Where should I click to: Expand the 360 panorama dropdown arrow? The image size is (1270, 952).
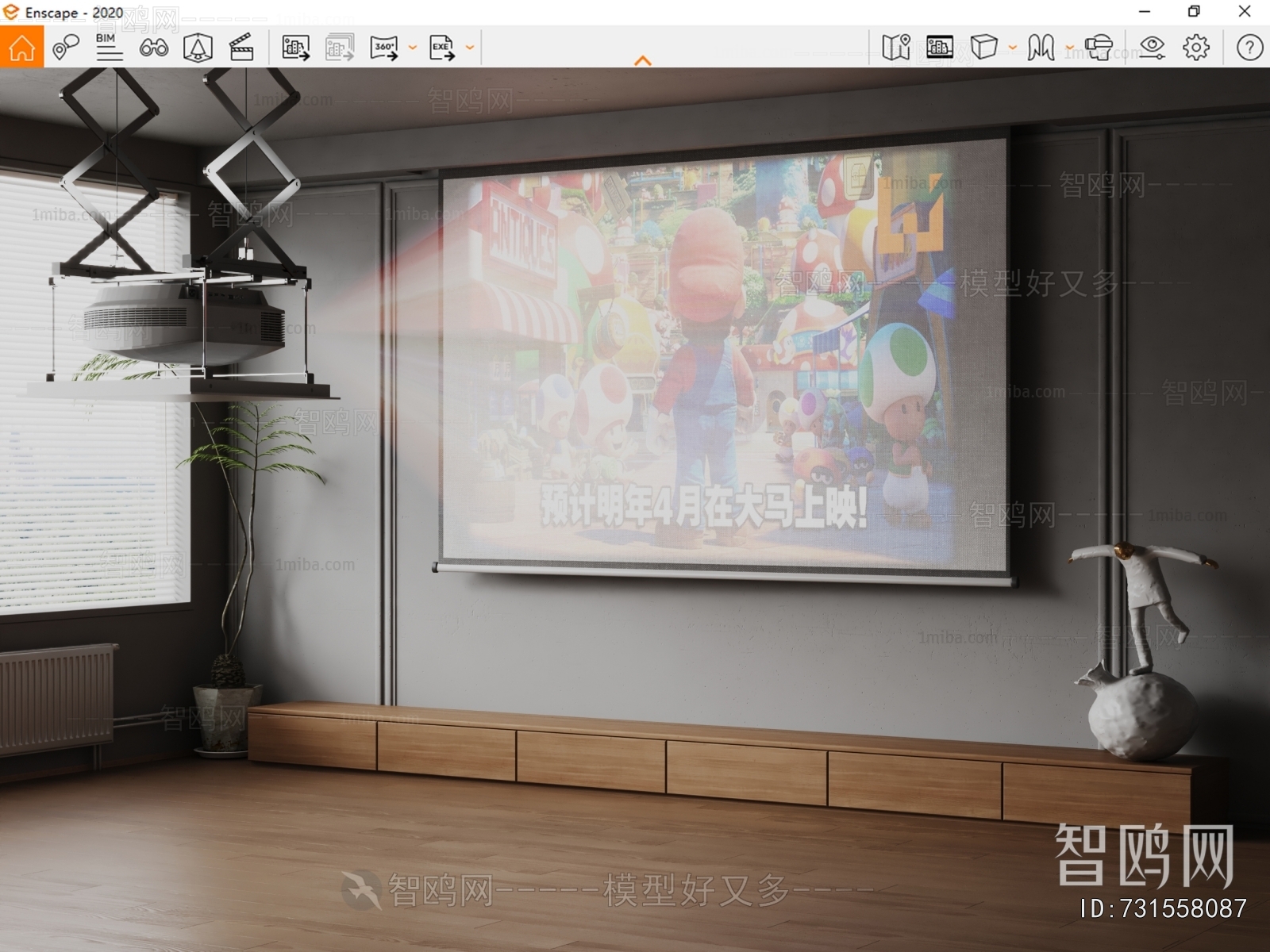coord(412,48)
